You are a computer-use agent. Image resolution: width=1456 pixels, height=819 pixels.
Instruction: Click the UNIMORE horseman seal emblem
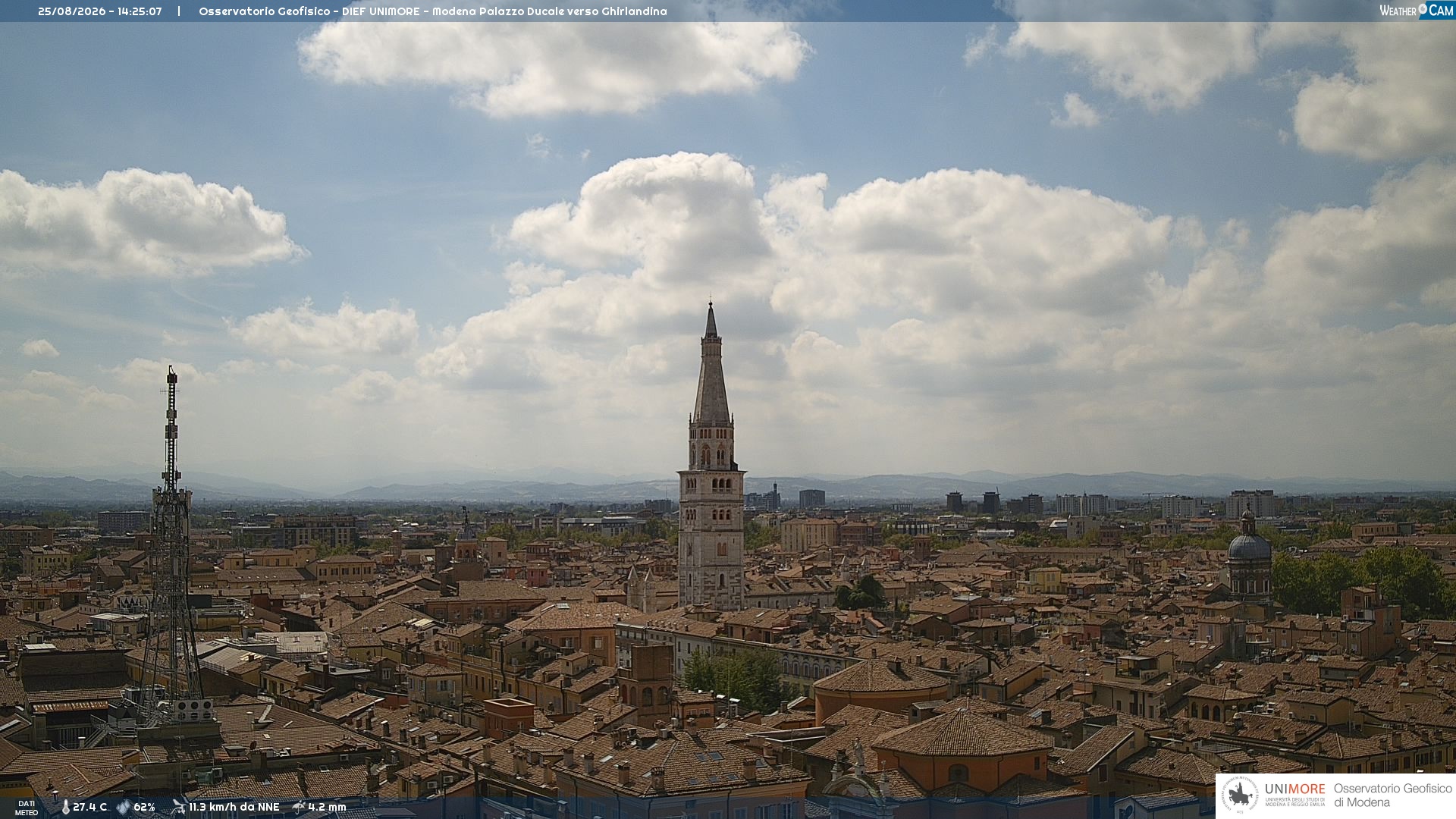click(1240, 795)
